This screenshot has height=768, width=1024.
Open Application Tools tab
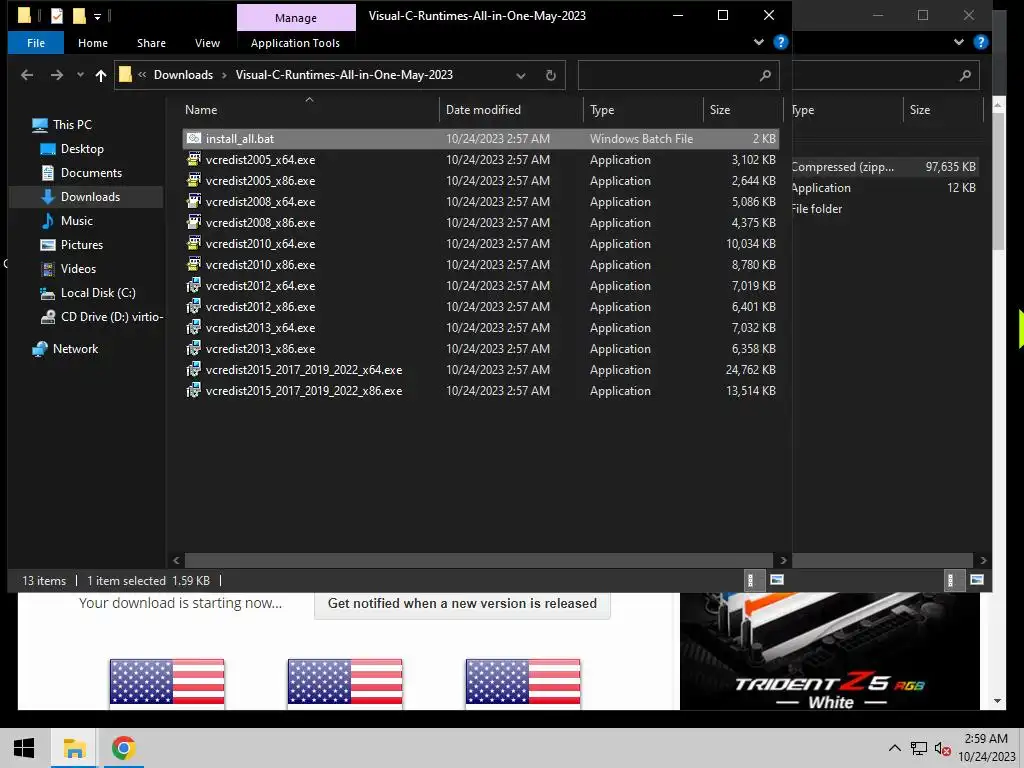pyautogui.click(x=295, y=43)
